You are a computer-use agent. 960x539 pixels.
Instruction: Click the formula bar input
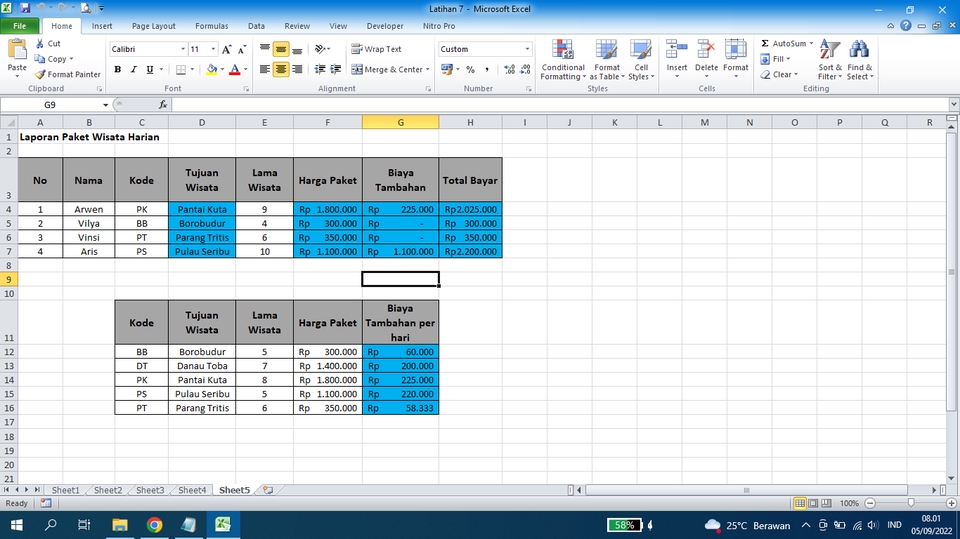point(559,105)
